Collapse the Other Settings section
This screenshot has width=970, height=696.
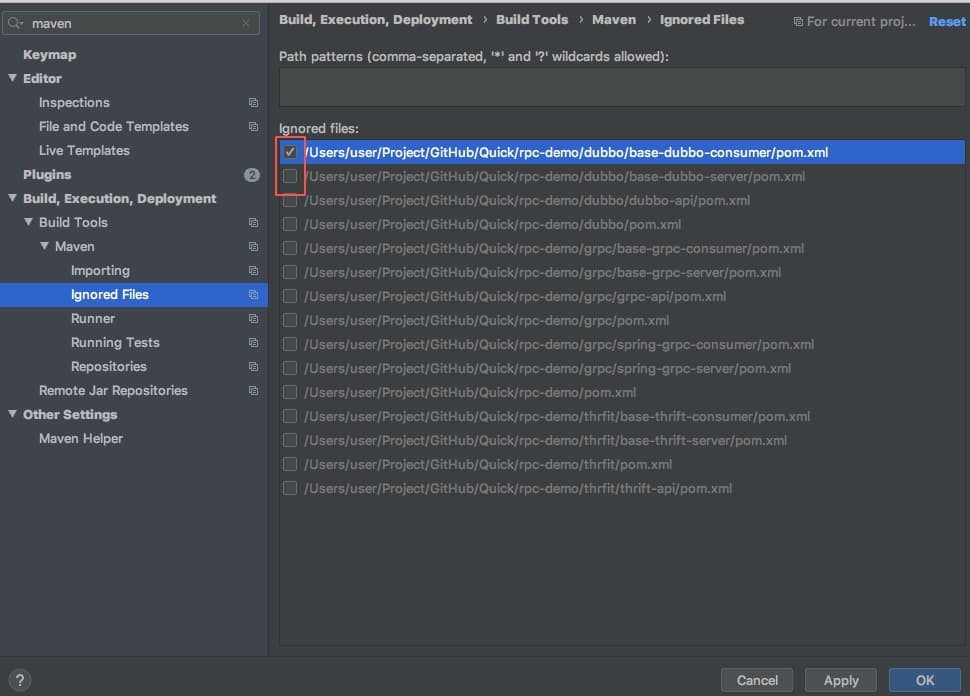point(12,415)
